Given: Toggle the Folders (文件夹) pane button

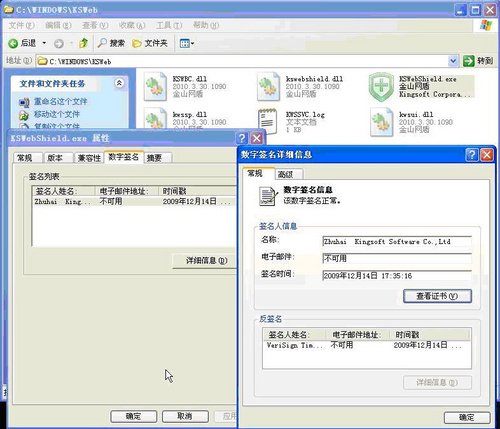Looking at the screenshot, I should 150,43.
